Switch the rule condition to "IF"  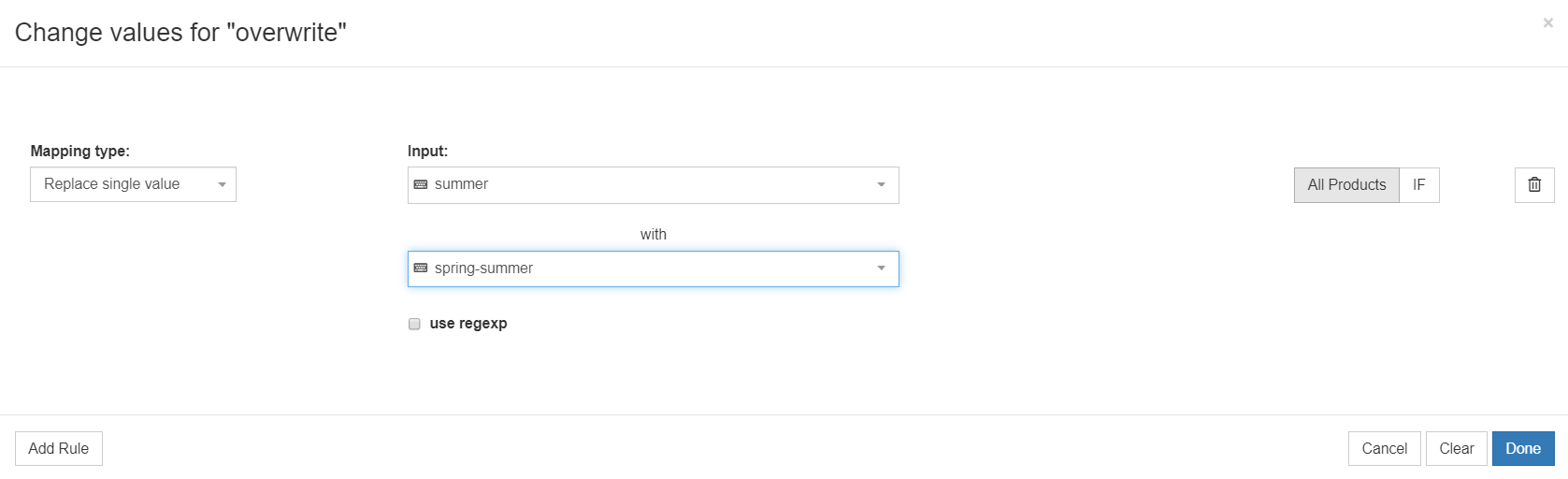pos(1418,185)
